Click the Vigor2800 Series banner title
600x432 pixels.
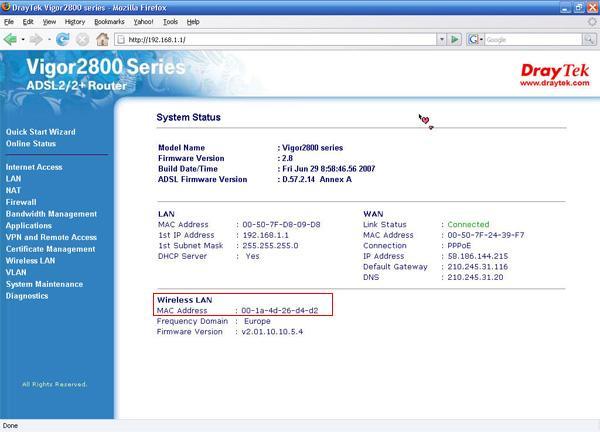point(106,67)
